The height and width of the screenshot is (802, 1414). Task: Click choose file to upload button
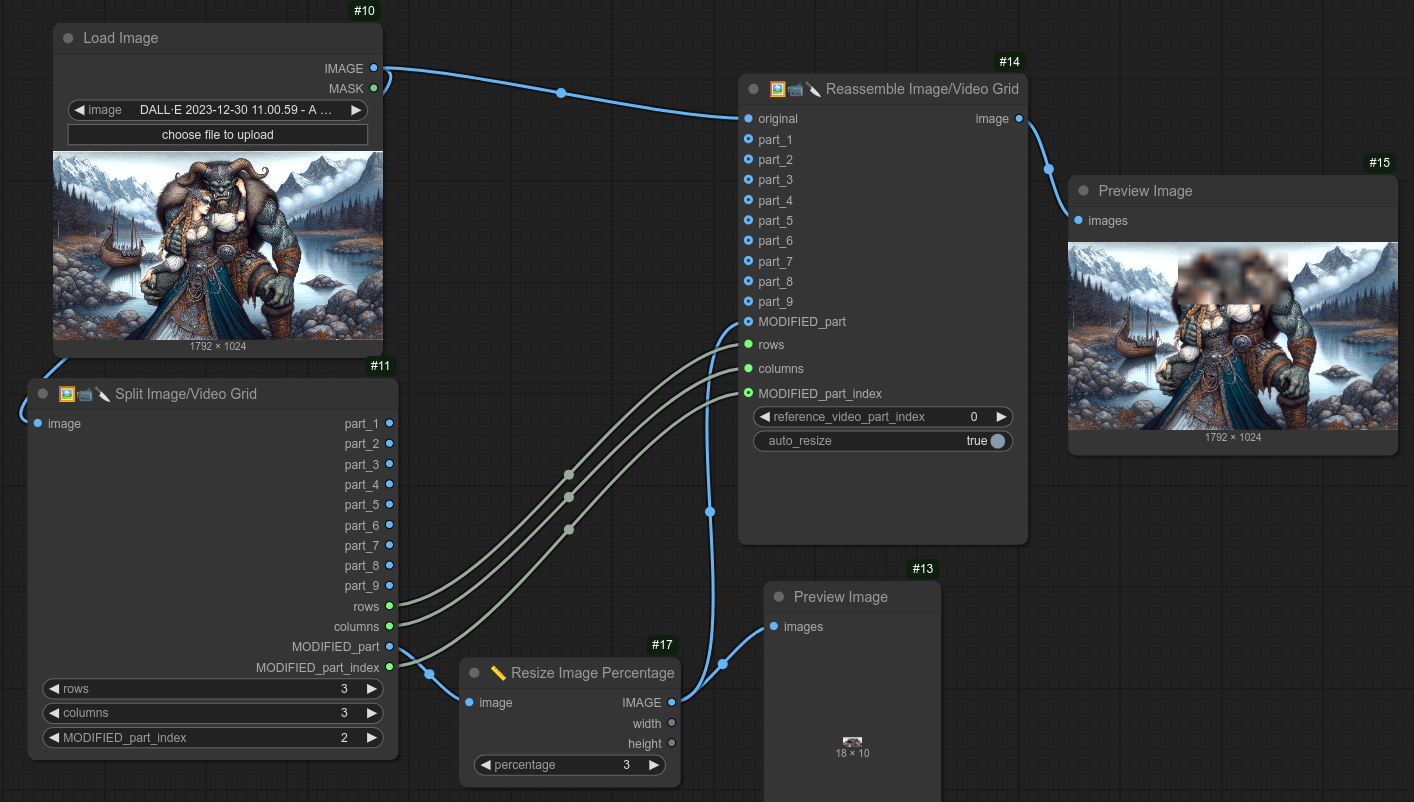click(218, 135)
